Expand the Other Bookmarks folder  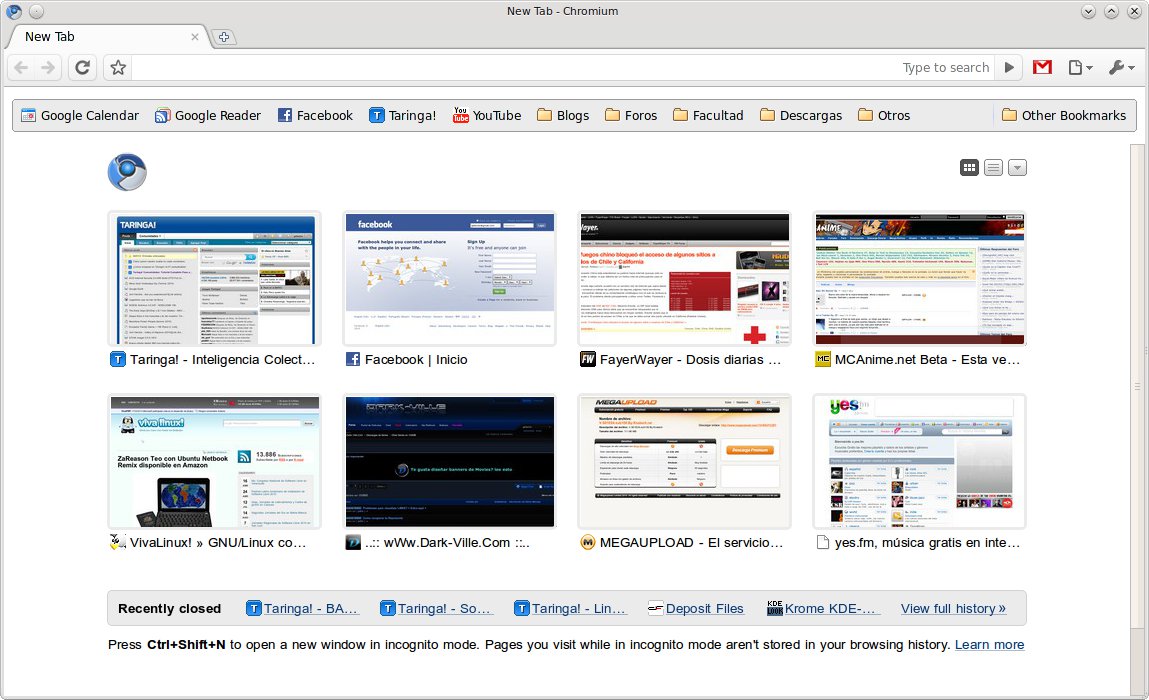pos(1064,115)
